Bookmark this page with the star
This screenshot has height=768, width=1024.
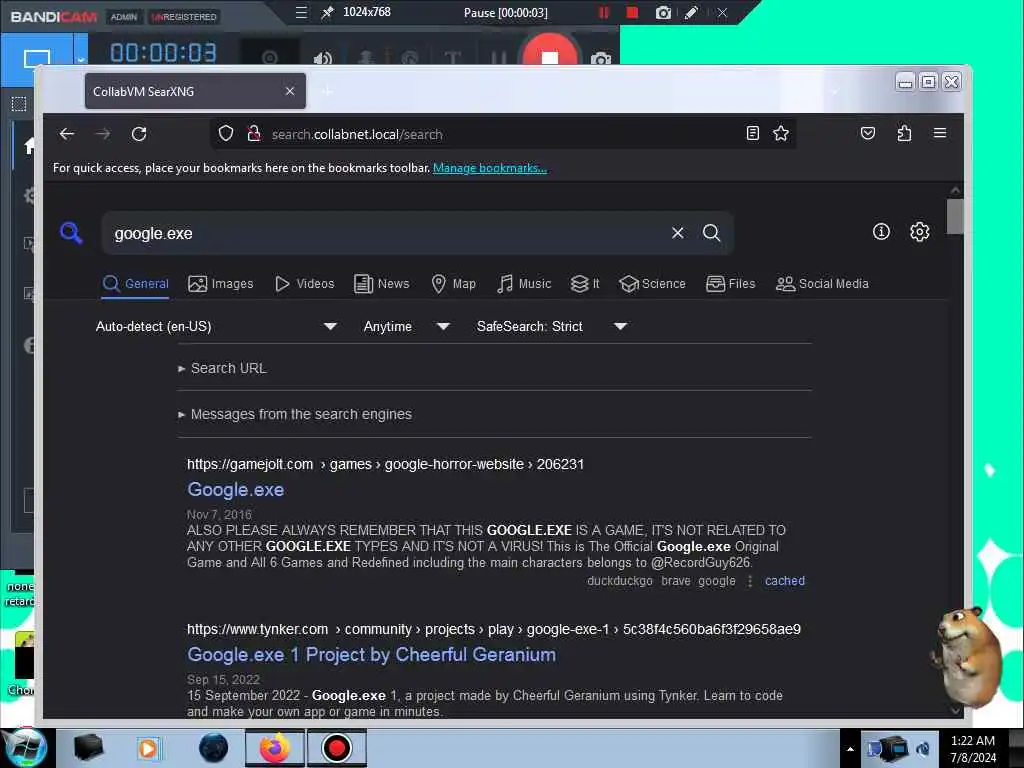(780, 134)
